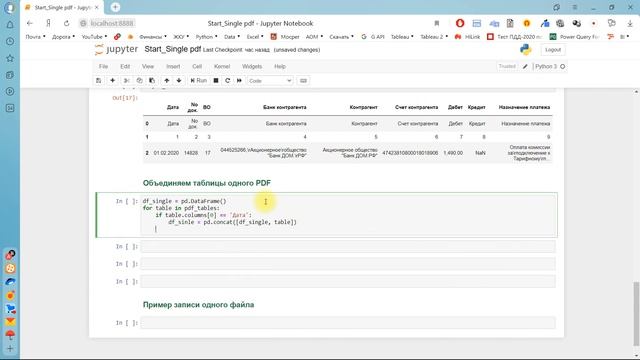
Task: Open the Edit menu
Action: point(125,66)
